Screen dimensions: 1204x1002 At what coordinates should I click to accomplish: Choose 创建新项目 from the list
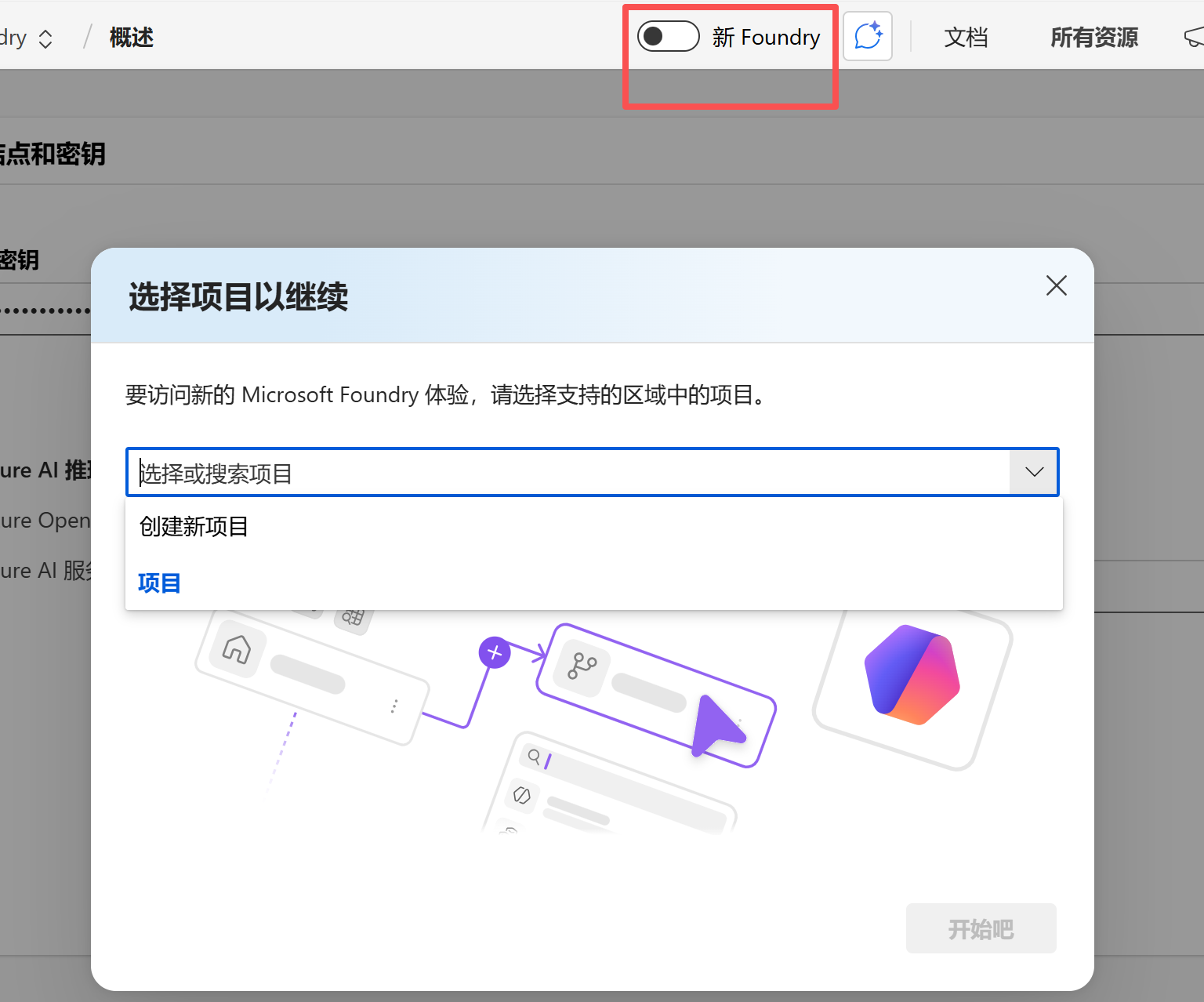(593, 526)
